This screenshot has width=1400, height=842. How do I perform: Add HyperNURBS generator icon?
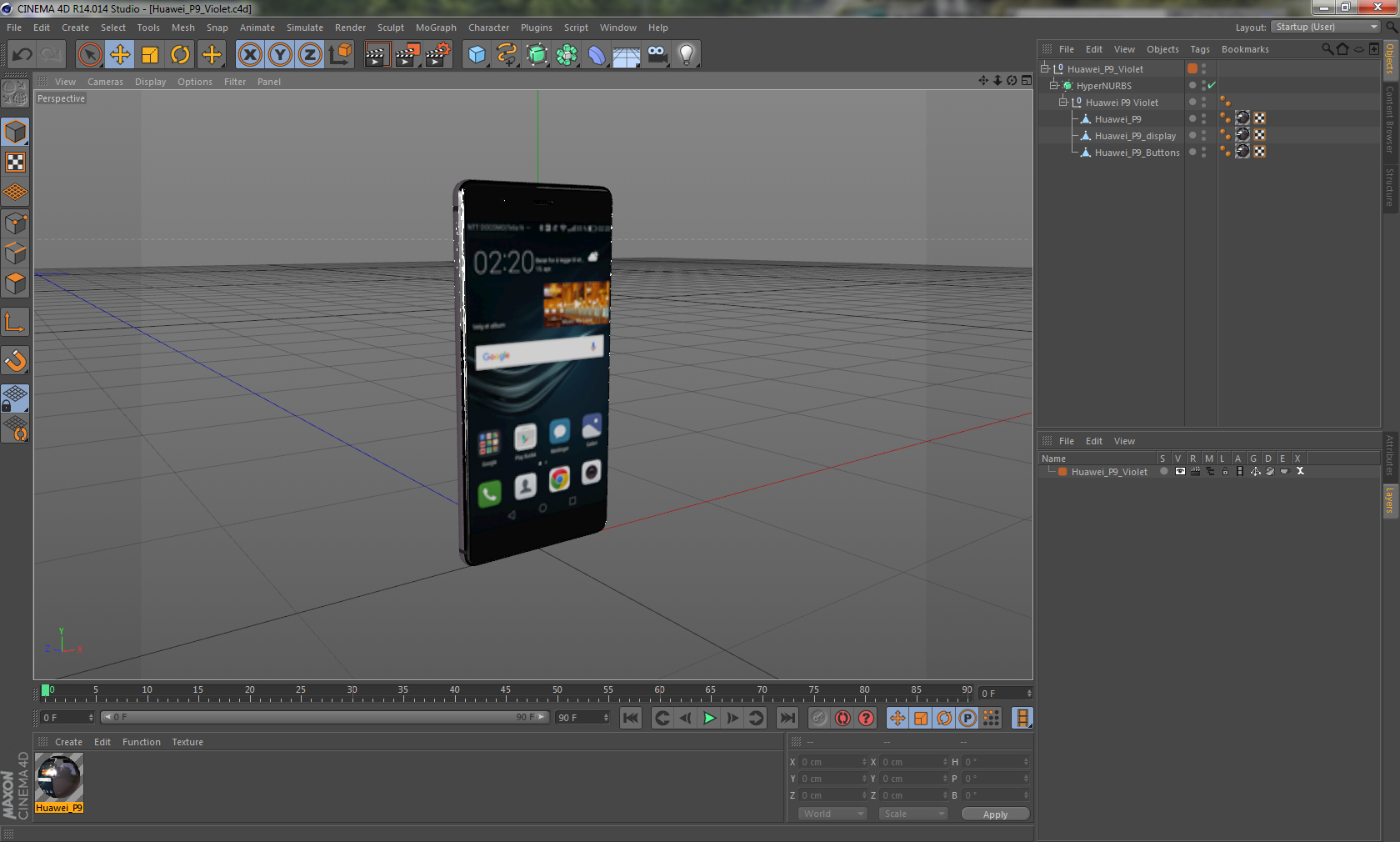click(537, 55)
